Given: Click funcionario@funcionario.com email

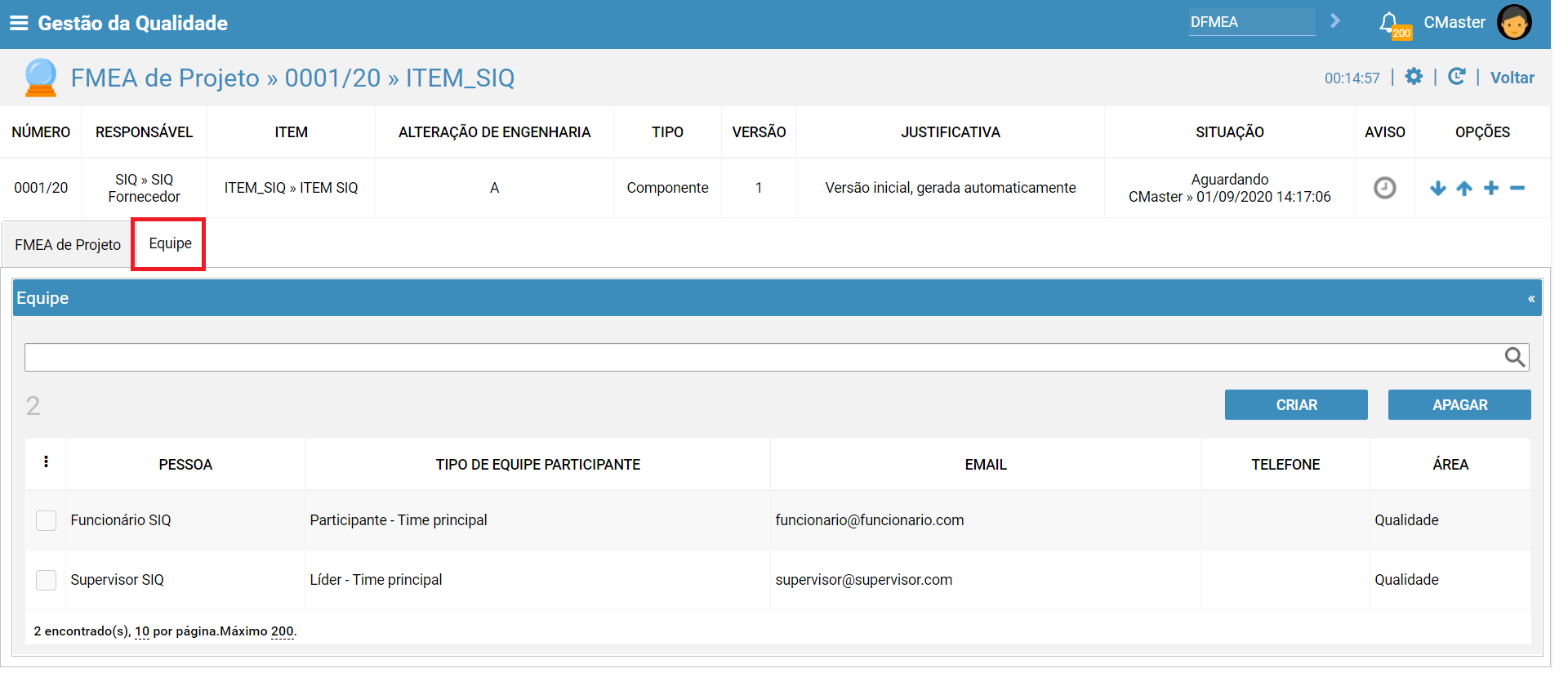Looking at the screenshot, I should tap(870, 520).
